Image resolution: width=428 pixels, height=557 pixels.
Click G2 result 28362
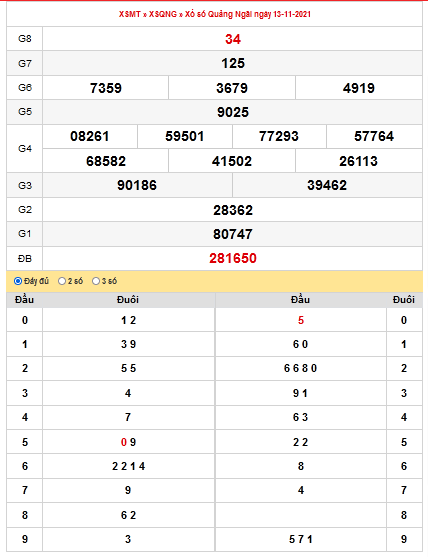tap(233, 210)
